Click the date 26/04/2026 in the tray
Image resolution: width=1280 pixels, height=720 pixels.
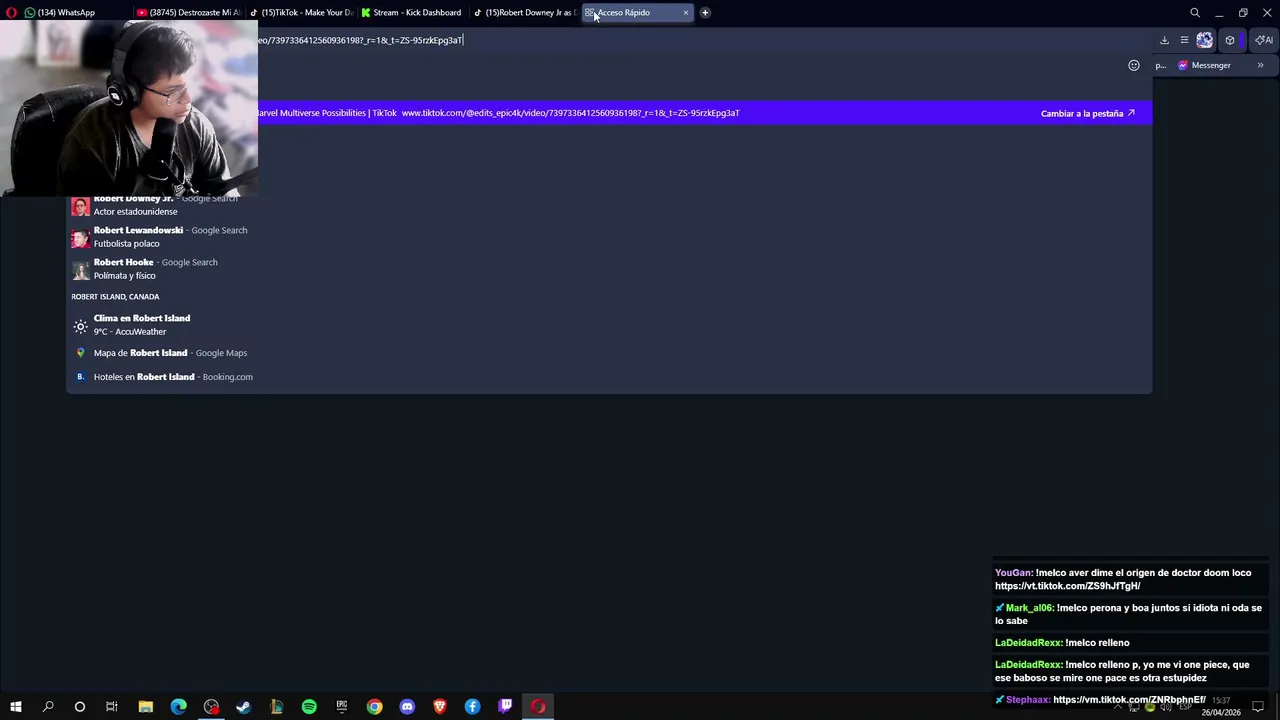click(x=1221, y=713)
